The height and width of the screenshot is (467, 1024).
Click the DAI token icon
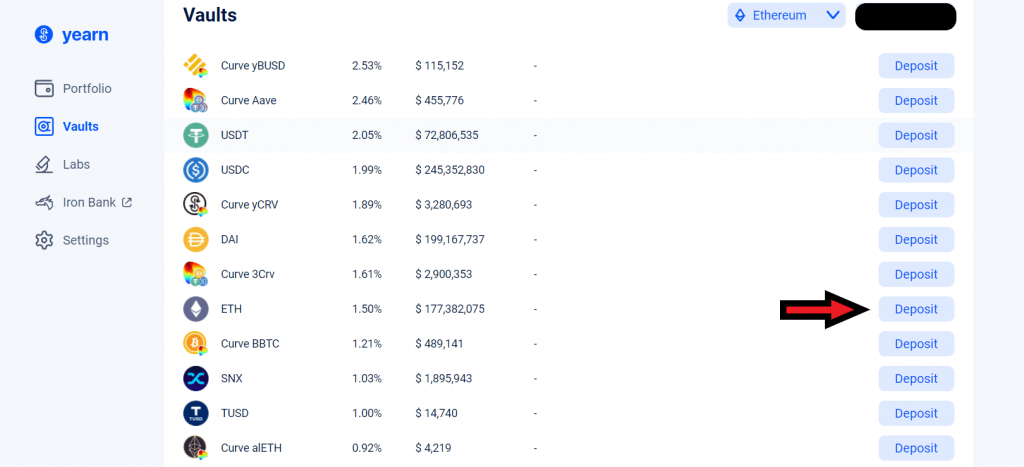point(195,240)
